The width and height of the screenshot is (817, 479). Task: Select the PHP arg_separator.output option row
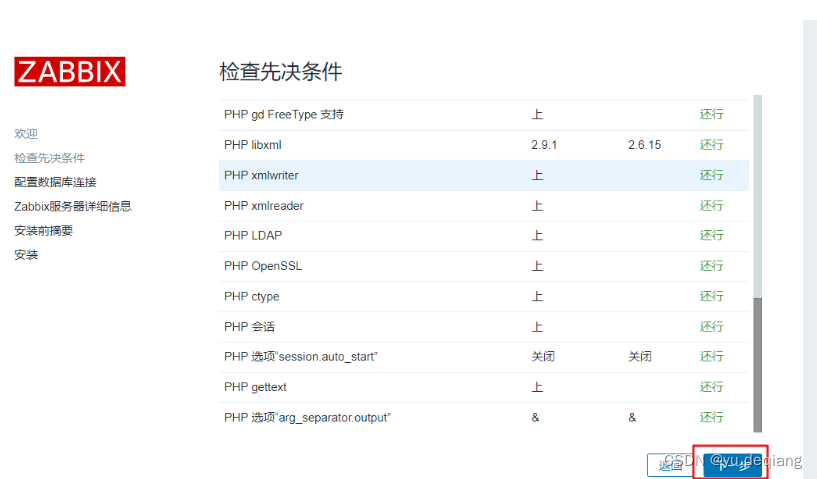(x=484, y=417)
